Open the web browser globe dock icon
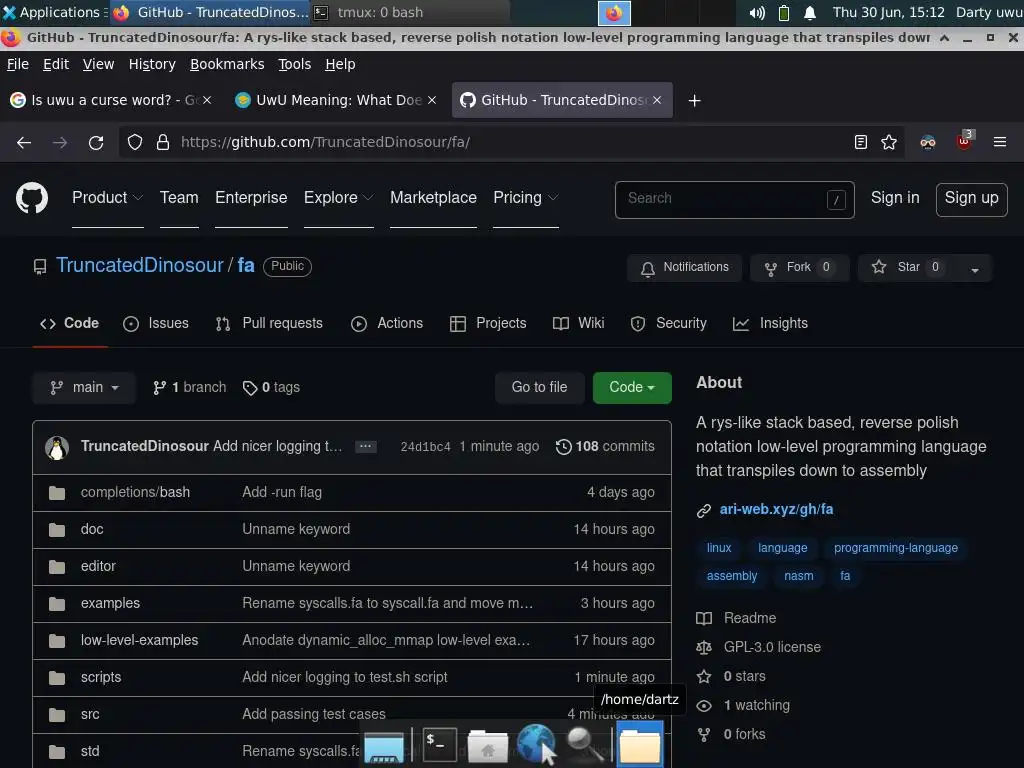The height and width of the screenshot is (768, 1024). [x=536, y=744]
